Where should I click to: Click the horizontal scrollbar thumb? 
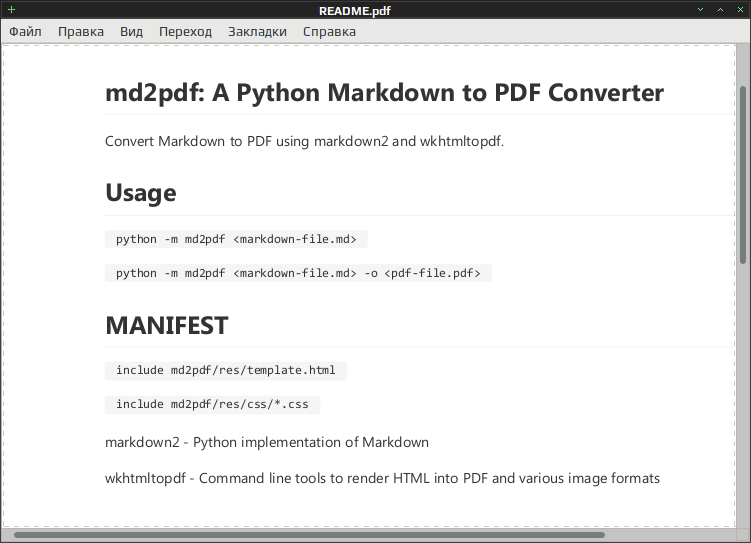(309, 535)
